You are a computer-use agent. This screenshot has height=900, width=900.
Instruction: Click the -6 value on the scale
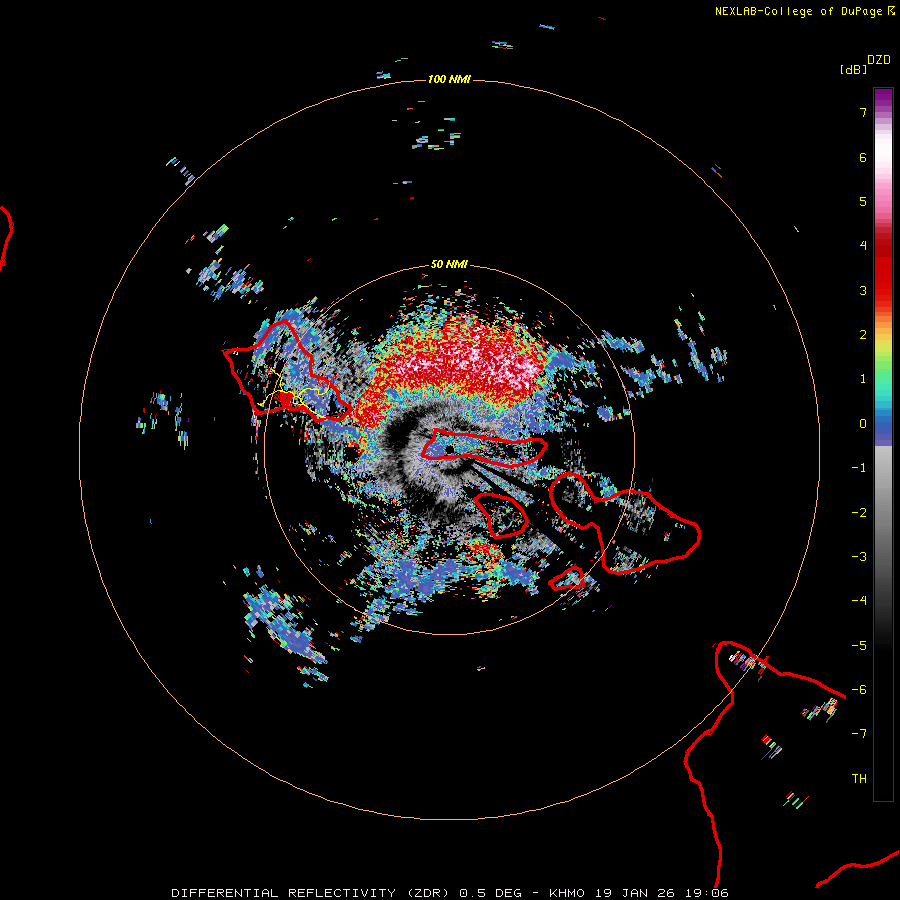(859, 690)
